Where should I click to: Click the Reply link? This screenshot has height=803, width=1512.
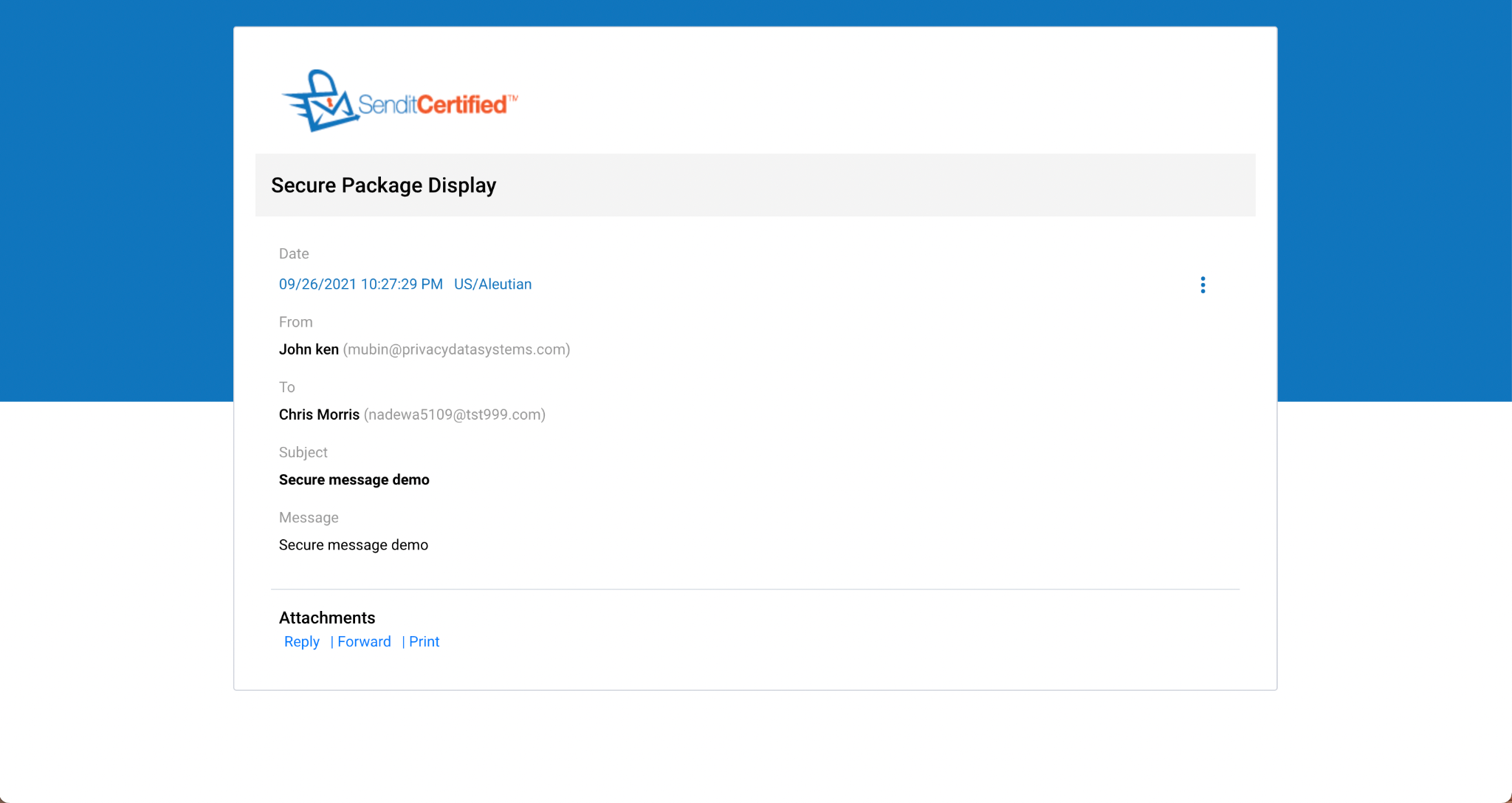point(301,641)
